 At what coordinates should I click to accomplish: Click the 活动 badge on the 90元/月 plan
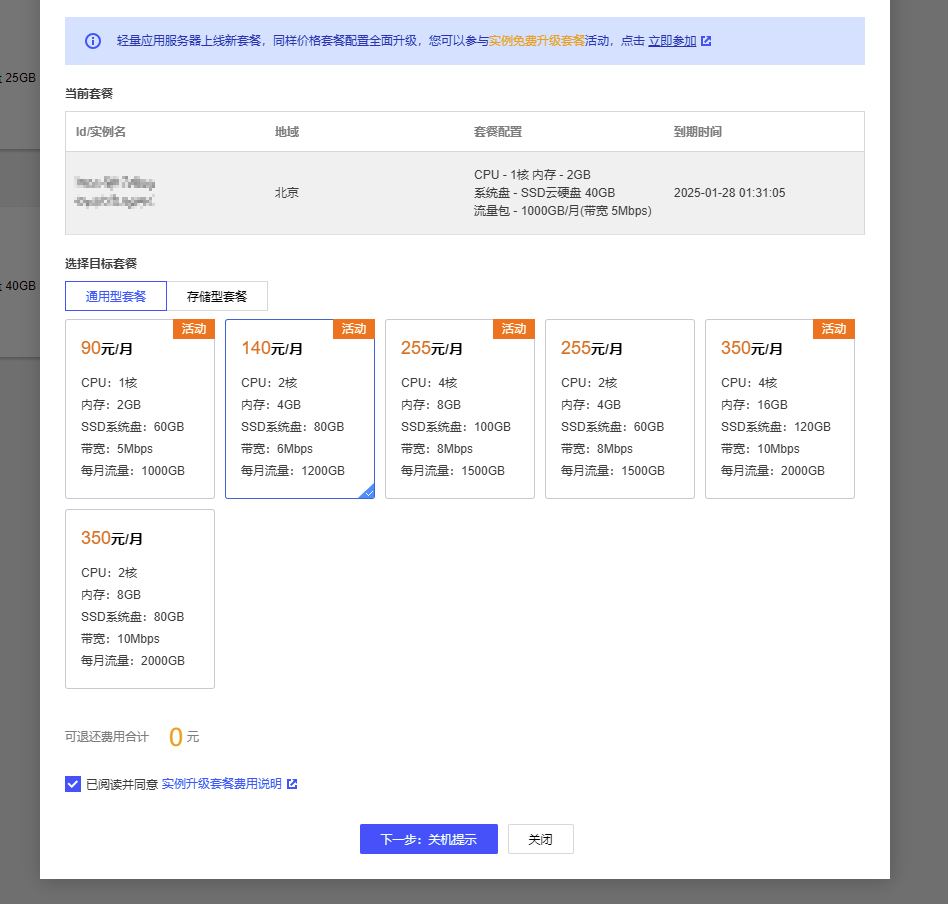[x=194, y=329]
